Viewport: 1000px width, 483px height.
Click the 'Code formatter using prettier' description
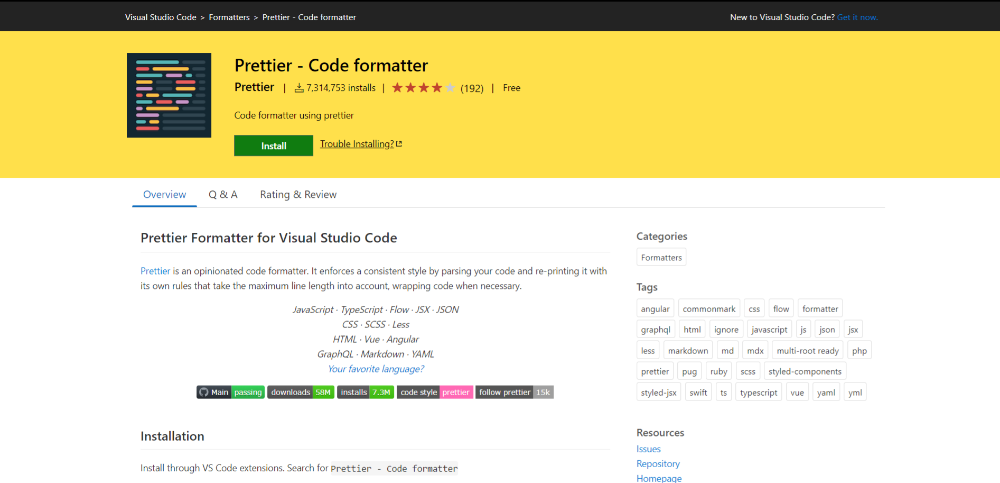pos(294,115)
